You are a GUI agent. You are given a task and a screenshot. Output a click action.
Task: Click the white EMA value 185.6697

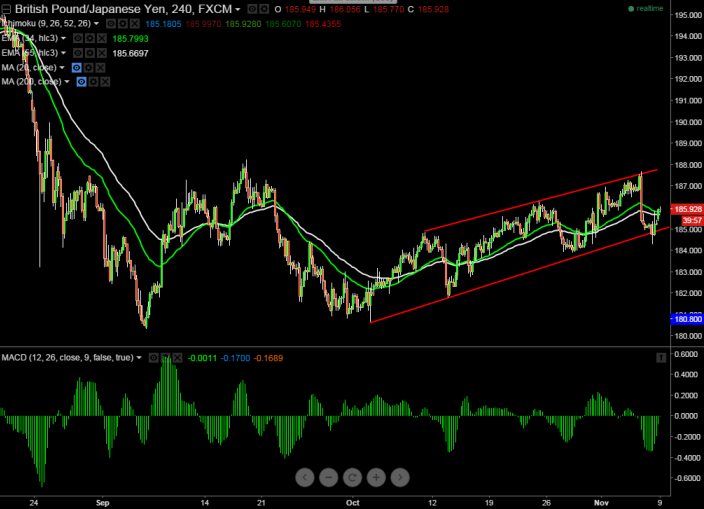coord(130,53)
